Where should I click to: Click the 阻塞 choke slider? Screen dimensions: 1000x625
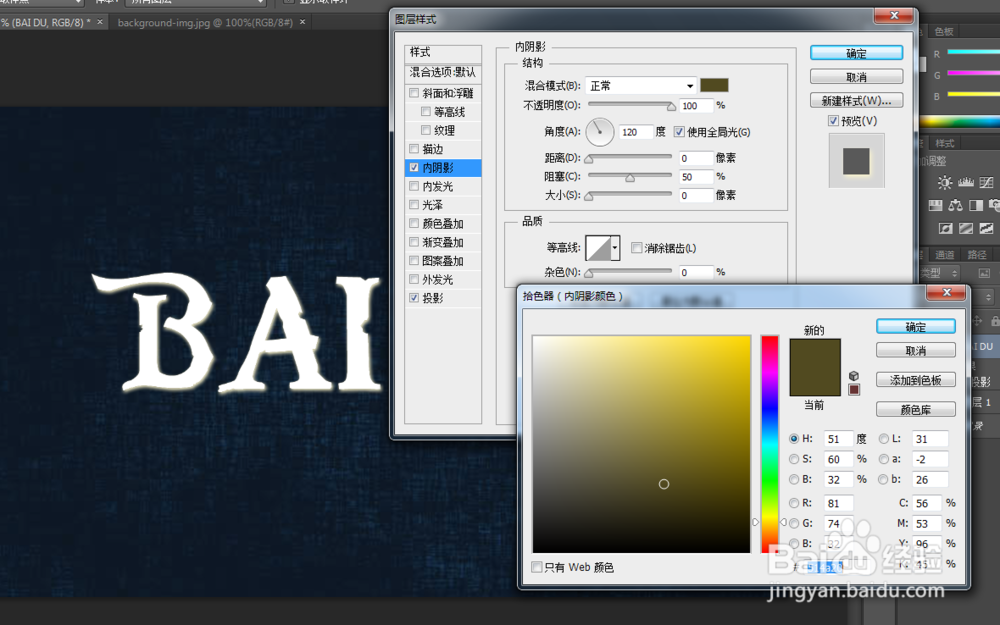click(x=630, y=176)
